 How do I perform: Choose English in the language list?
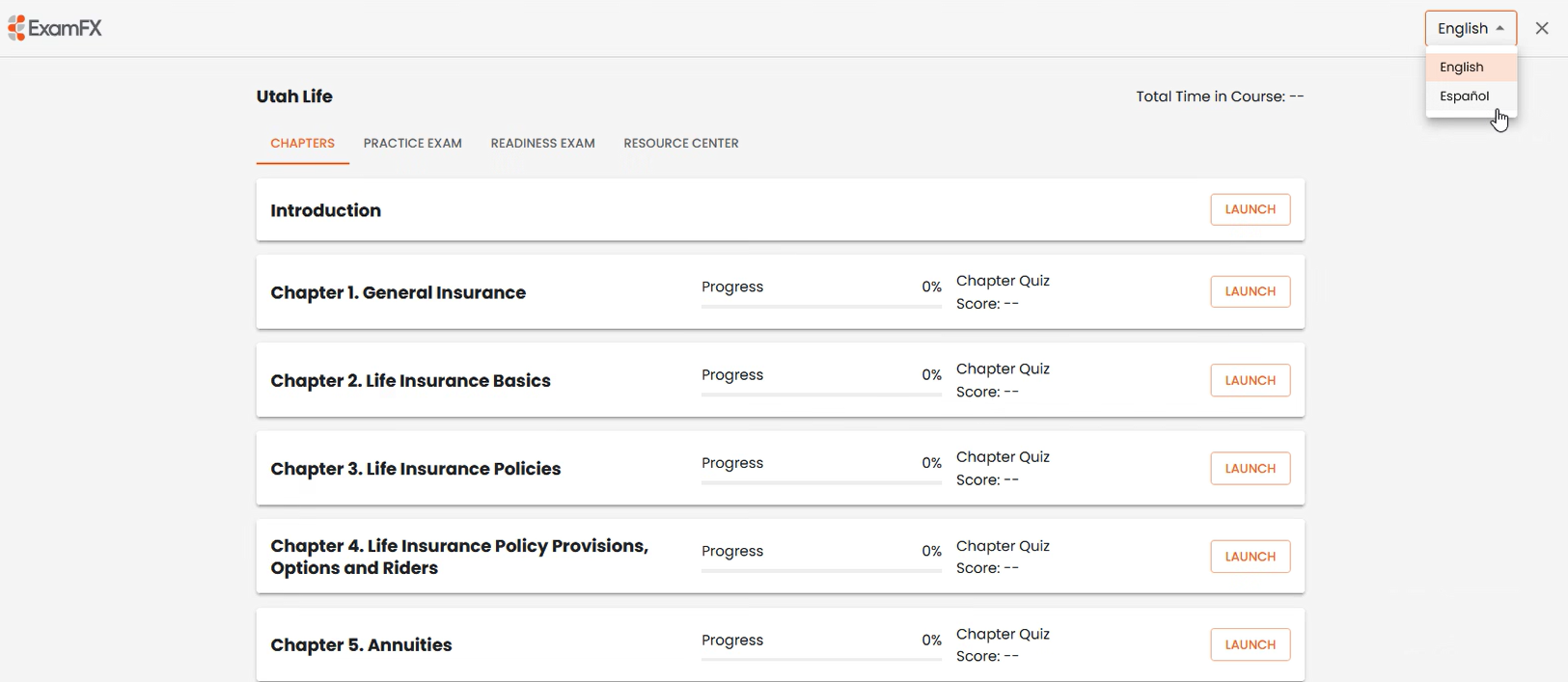(1462, 67)
